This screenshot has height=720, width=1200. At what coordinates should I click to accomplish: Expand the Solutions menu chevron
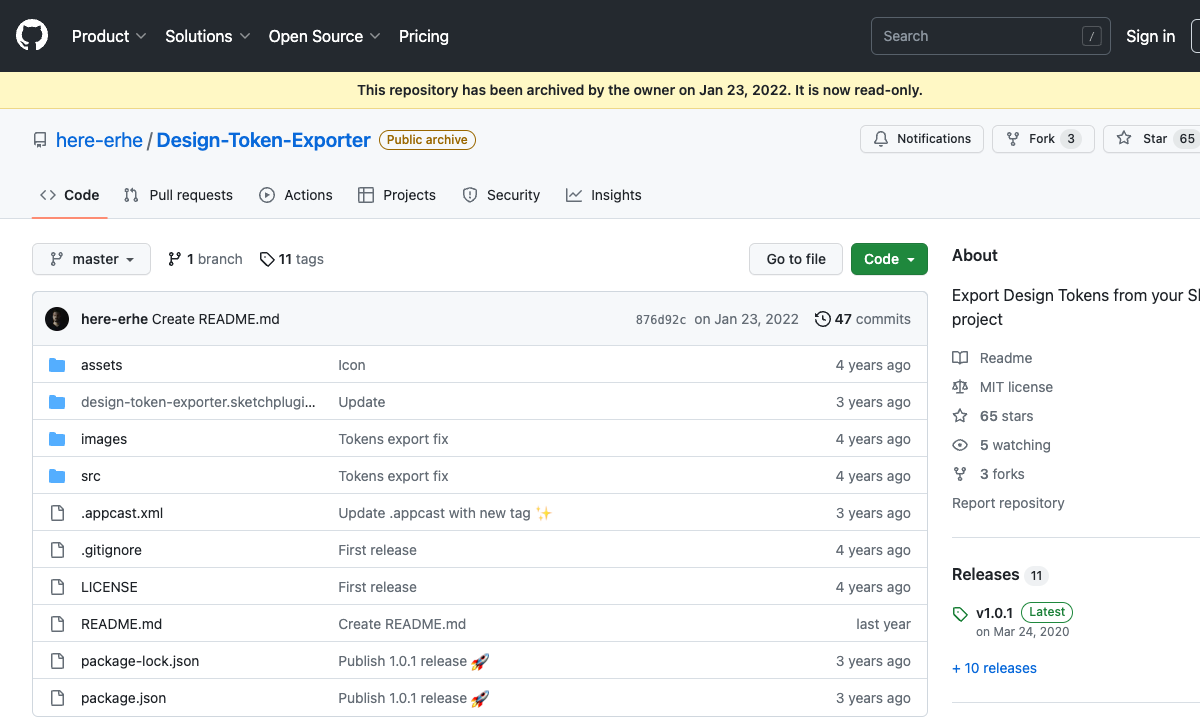[x=246, y=36]
